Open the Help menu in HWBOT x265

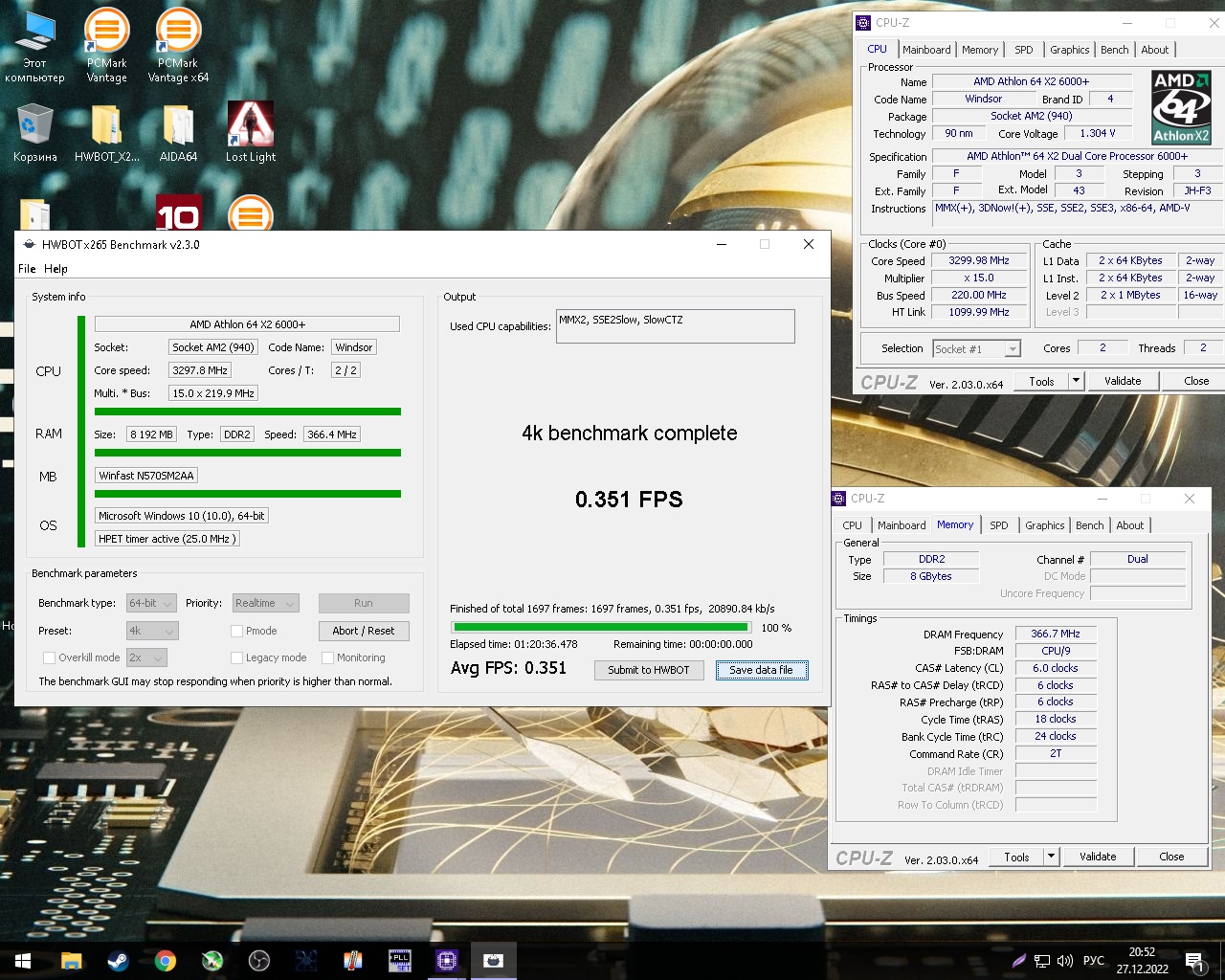tap(56, 269)
